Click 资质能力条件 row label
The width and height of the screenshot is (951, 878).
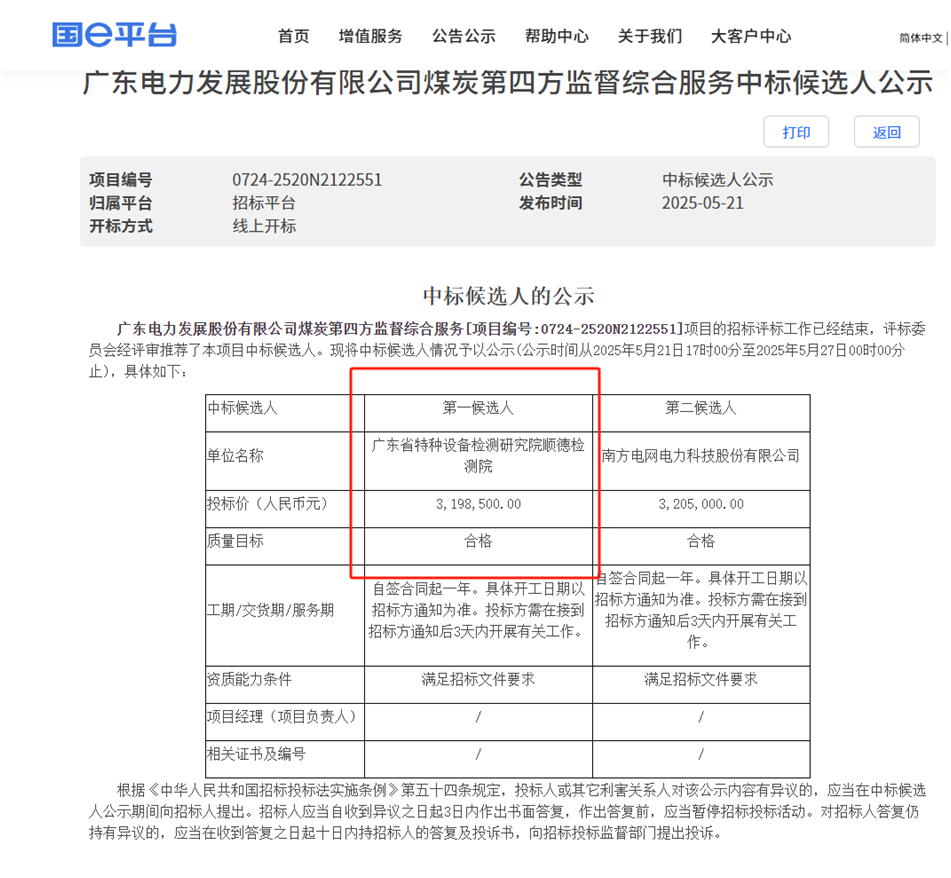pos(249,680)
